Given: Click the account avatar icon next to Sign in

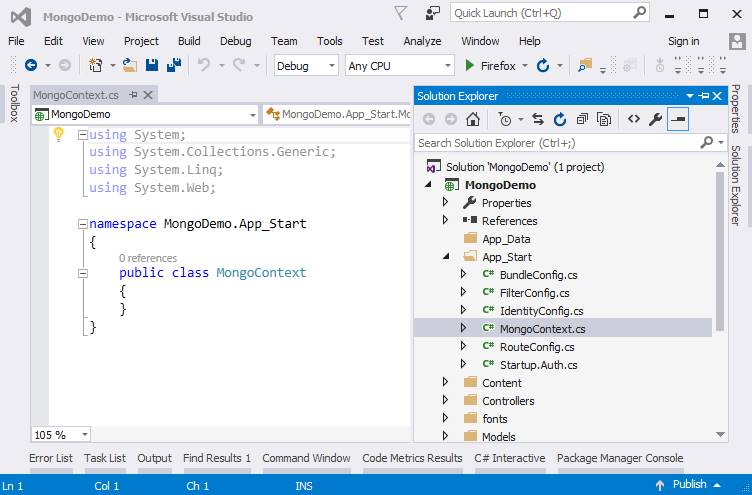Looking at the screenshot, I should tap(737, 41).
